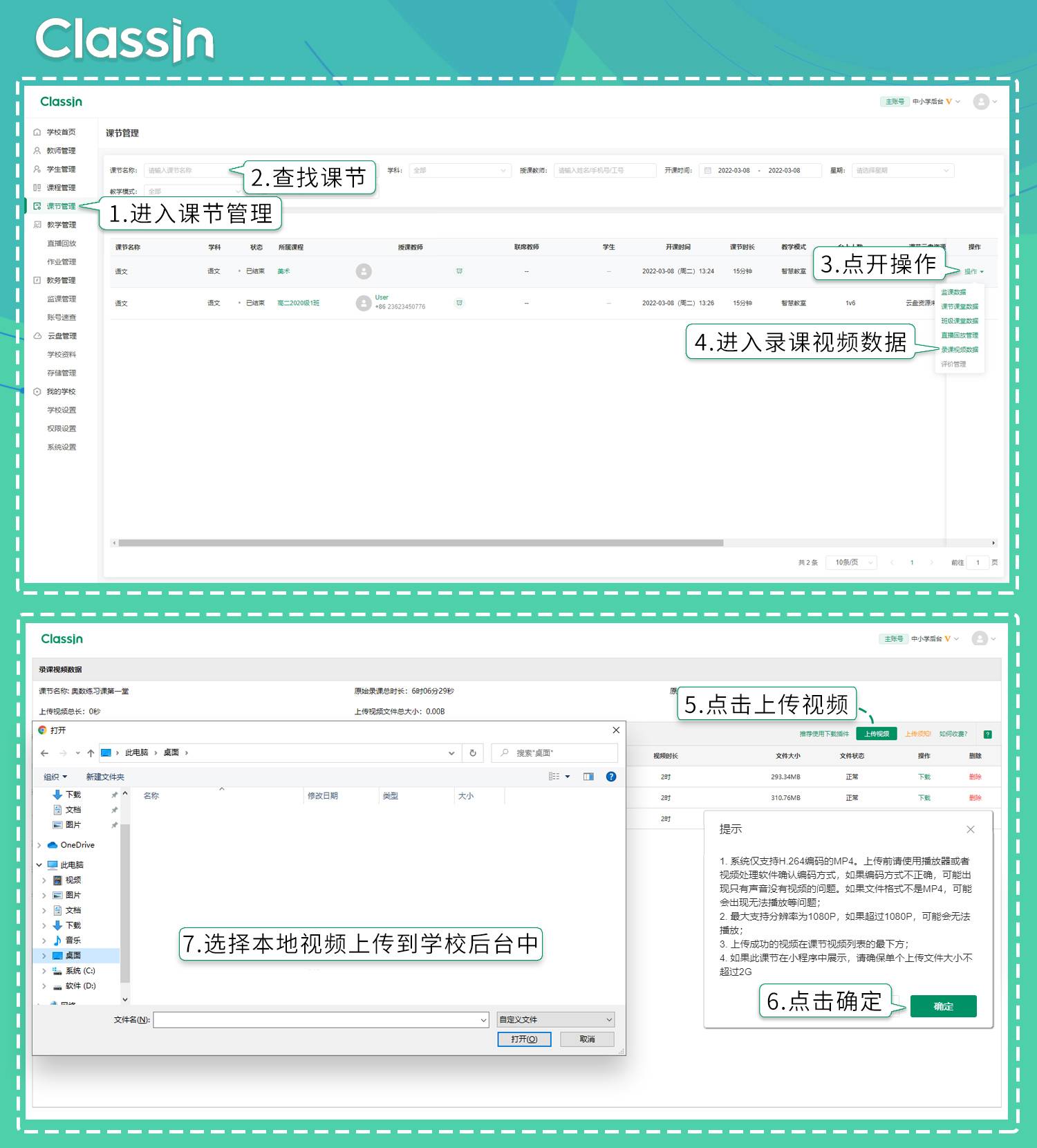Click Up arrow in file open dialog
The width and height of the screenshot is (1037, 1148).
[x=91, y=753]
